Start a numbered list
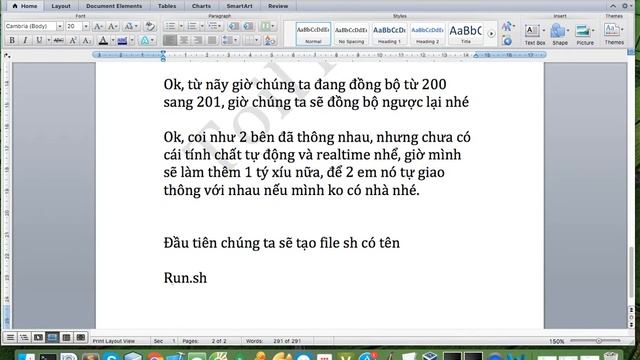The image size is (640, 360). coord(192,26)
